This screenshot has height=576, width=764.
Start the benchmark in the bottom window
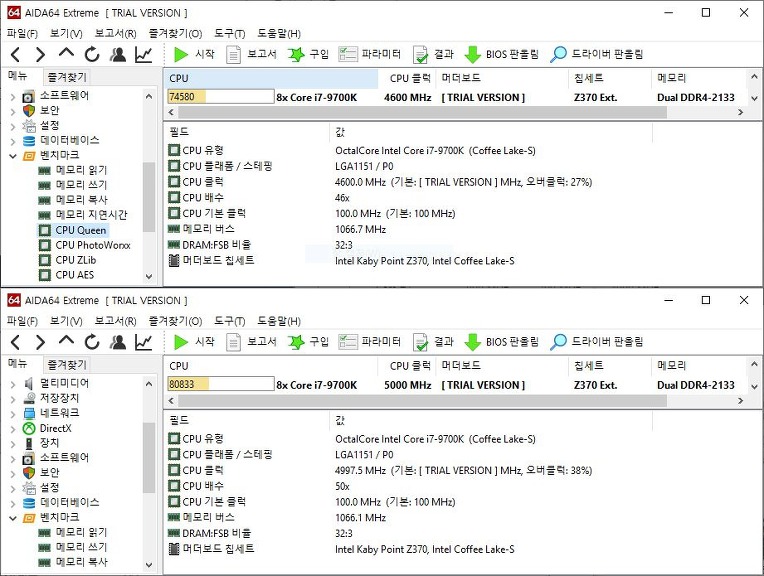coord(194,342)
